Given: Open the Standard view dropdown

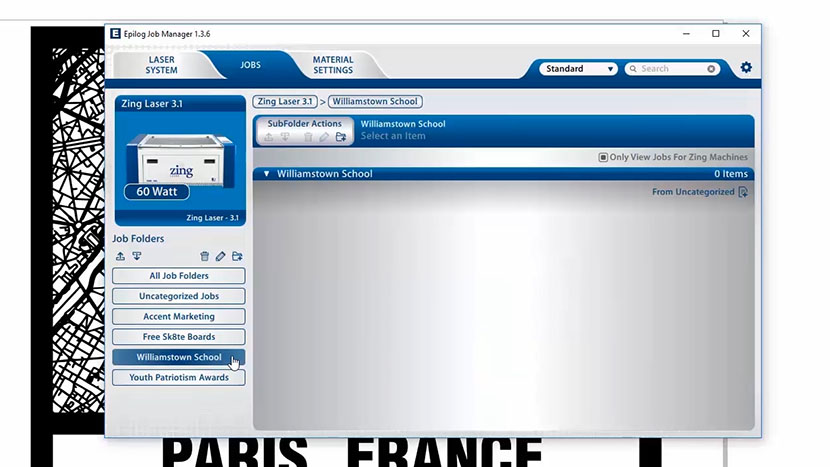Looking at the screenshot, I should point(579,69).
